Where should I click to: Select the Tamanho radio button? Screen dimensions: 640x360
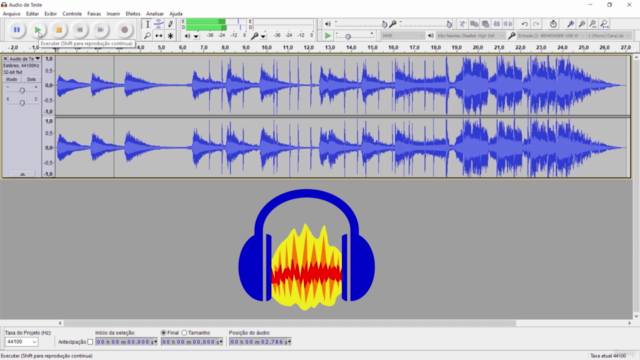(x=184, y=333)
